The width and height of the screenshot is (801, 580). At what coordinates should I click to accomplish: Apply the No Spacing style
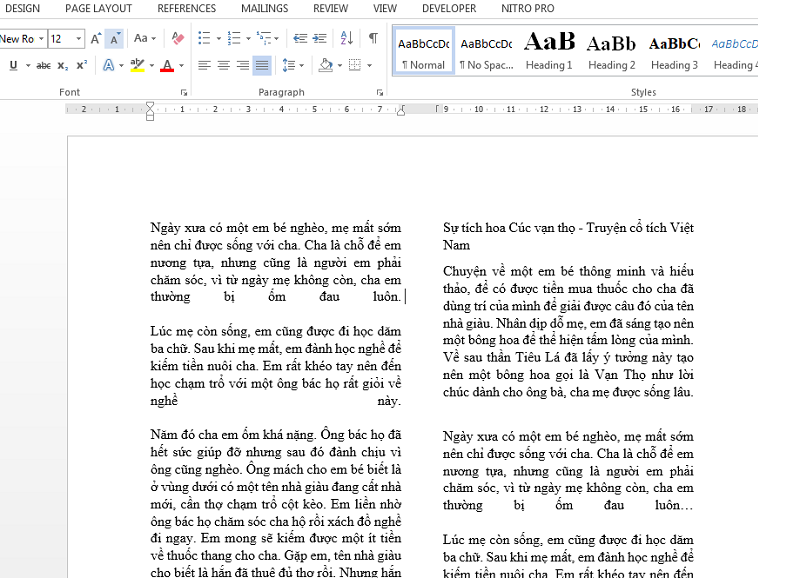coord(486,51)
